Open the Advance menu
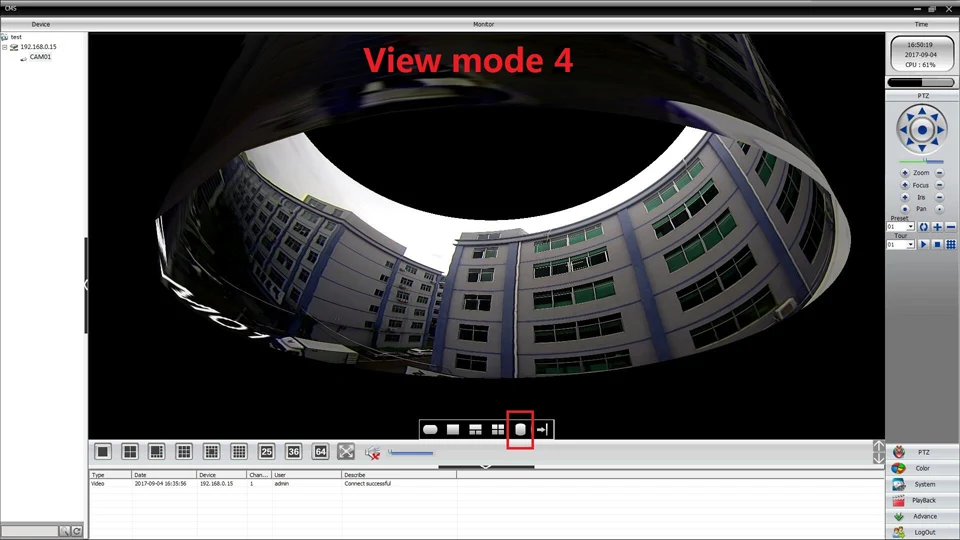960x540 pixels. [922, 516]
